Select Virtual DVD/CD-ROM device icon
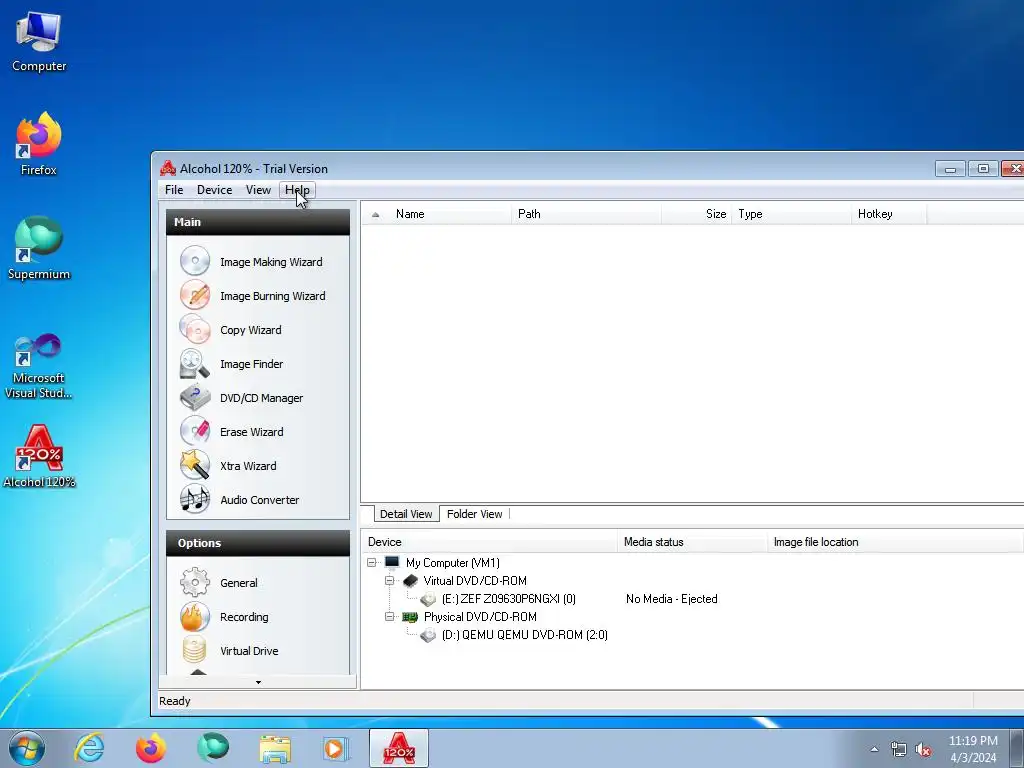Viewport: 1024px width, 768px height. [410, 581]
